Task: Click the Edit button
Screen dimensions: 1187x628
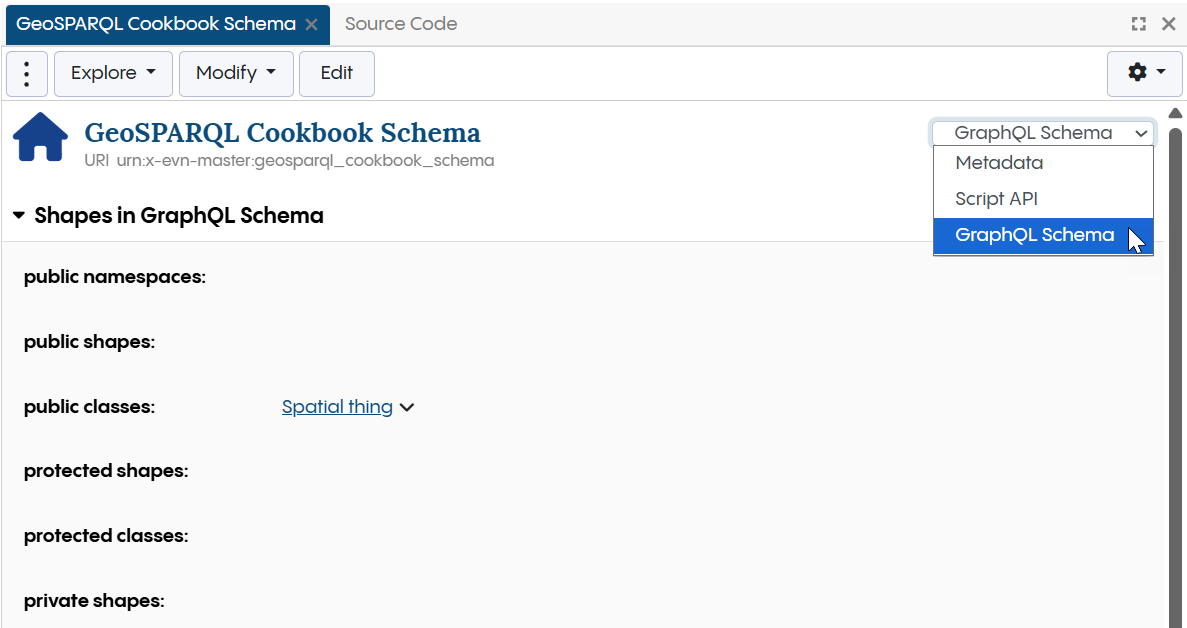Action: pos(336,74)
